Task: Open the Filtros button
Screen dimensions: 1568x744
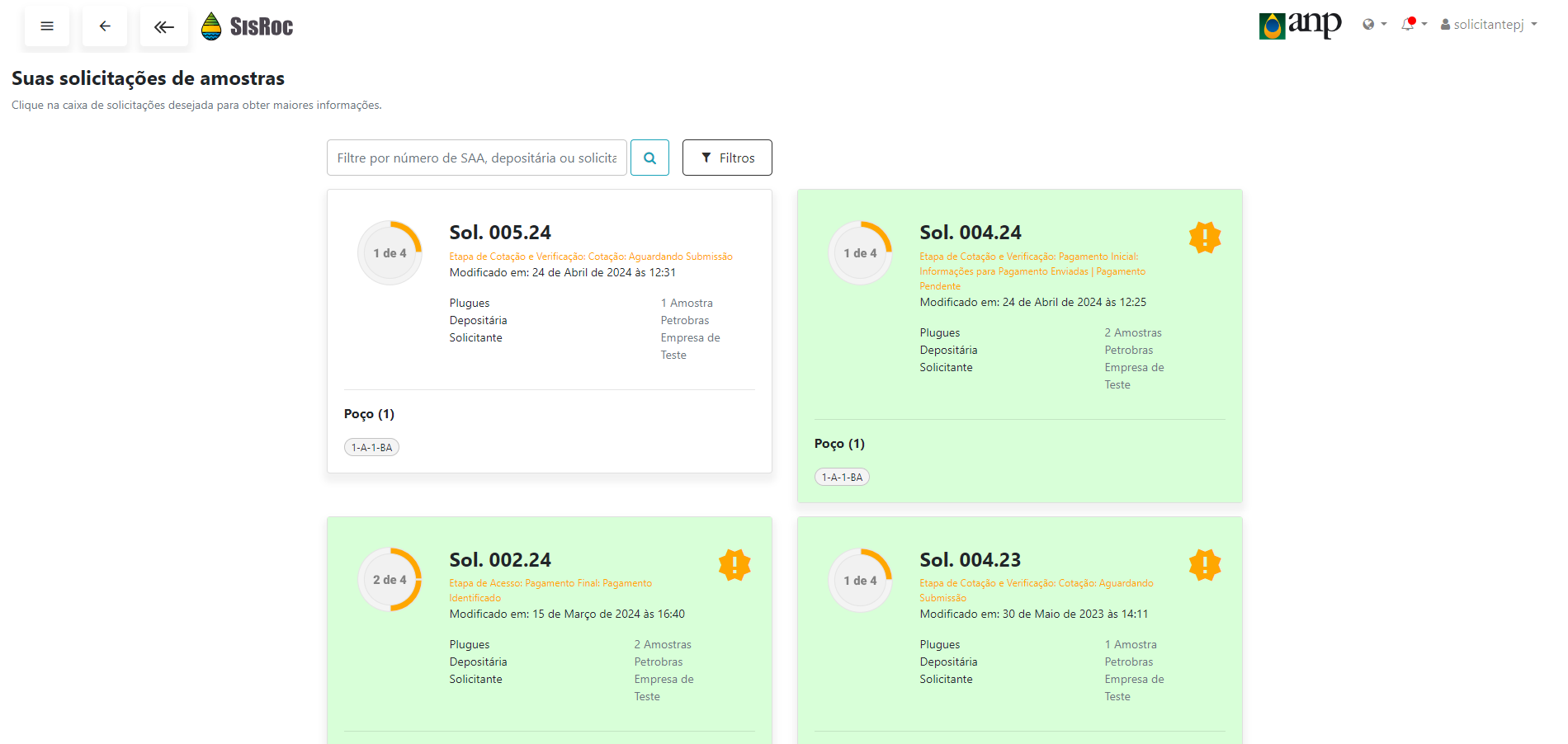Action: pyautogui.click(x=727, y=158)
